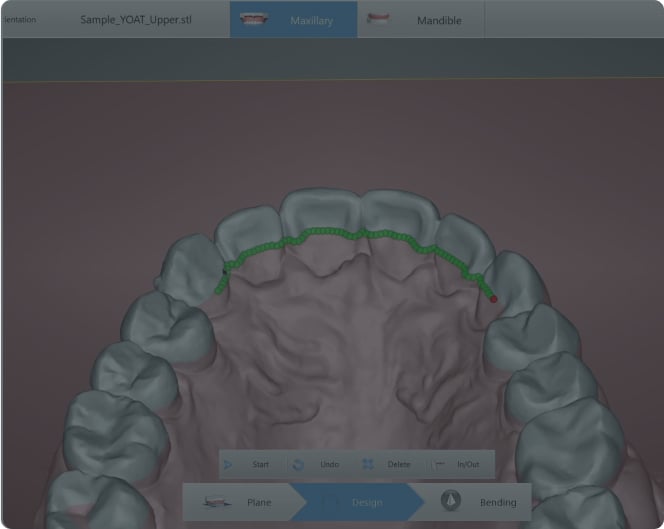Click the Mandible teeth icon
Screen dimensions: 664x529
(x=378, y=20)
